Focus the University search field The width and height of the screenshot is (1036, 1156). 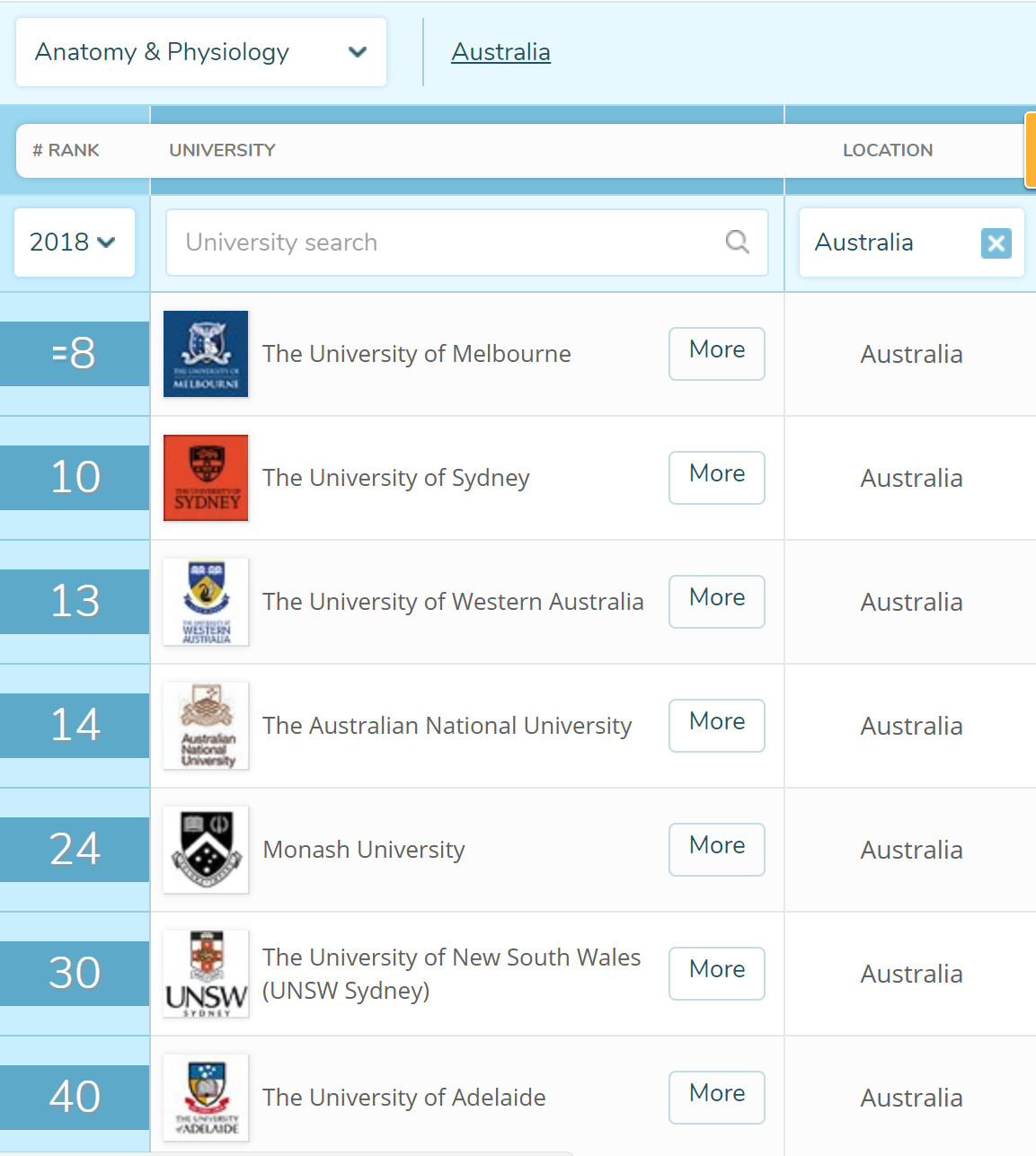(x=466, y=243)
